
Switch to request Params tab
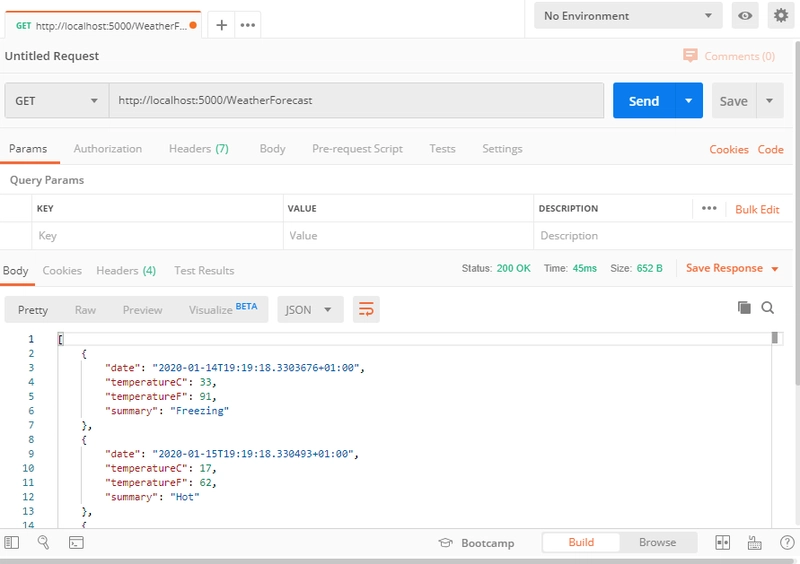[28, 149]
